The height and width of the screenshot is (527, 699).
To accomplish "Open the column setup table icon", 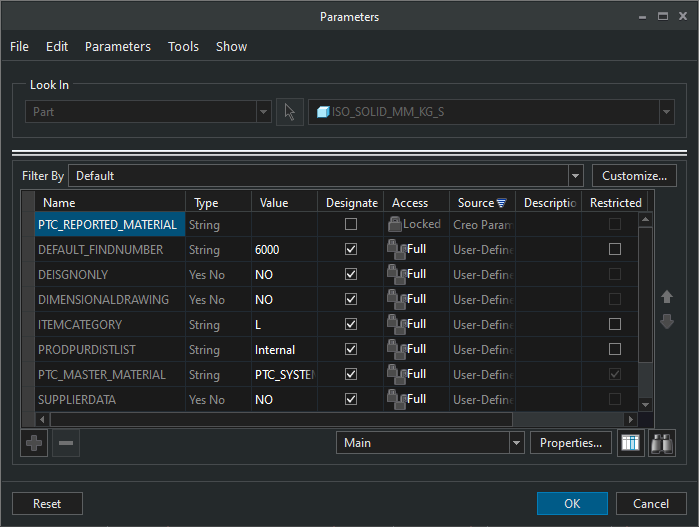I will coord(630,443).
